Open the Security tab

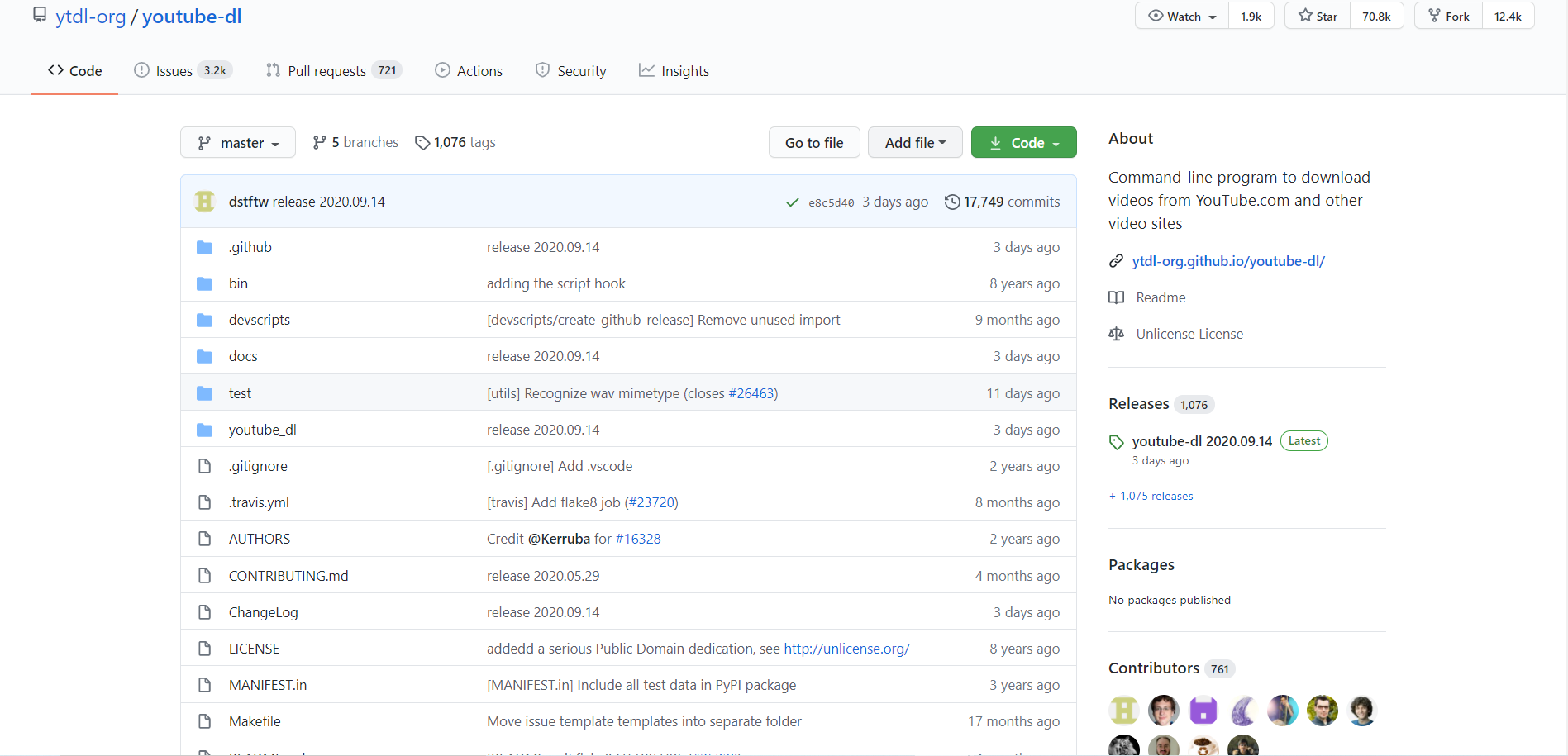click(570, 71)
